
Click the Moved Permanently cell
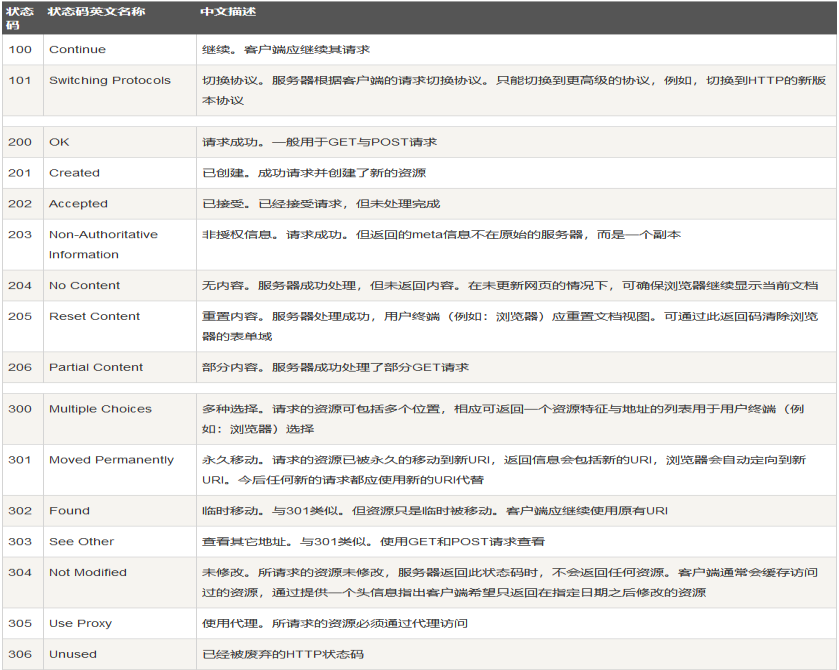119,470
